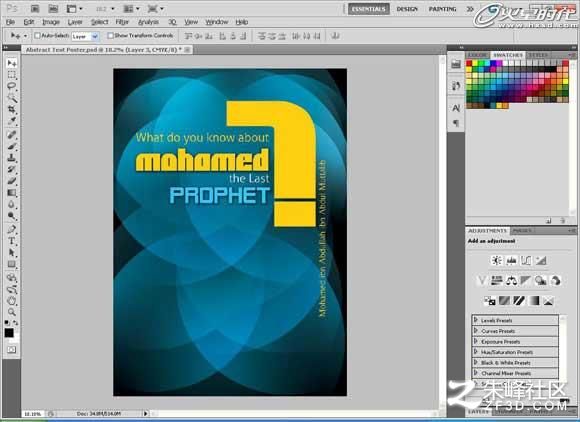The width and height of the screenshot is (580, 422).
Task: Expand the Levels Presets list
Action: (x=515, y=320)
